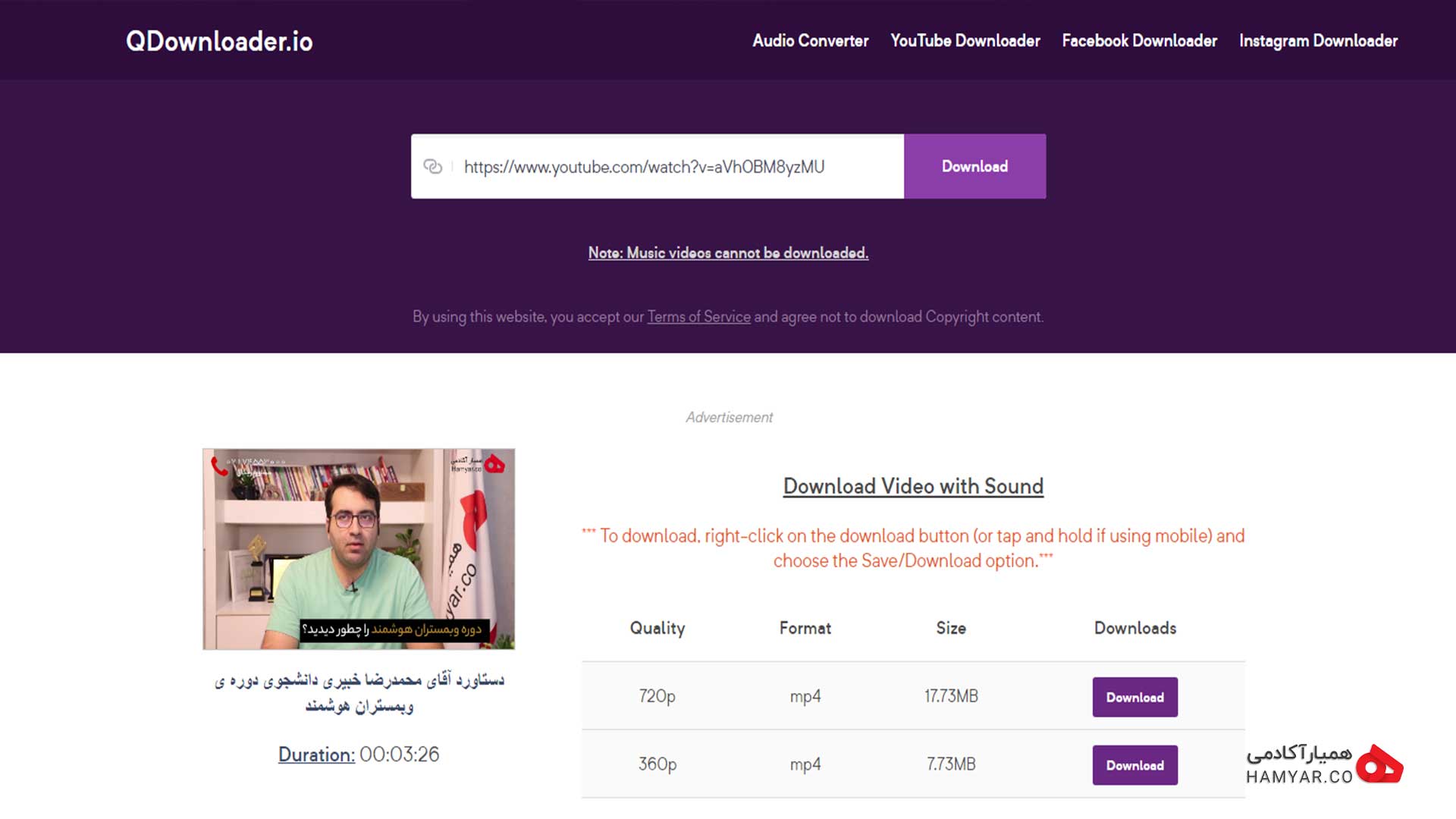
Task: Click the Format column header
Action: [x=805, y=628]
